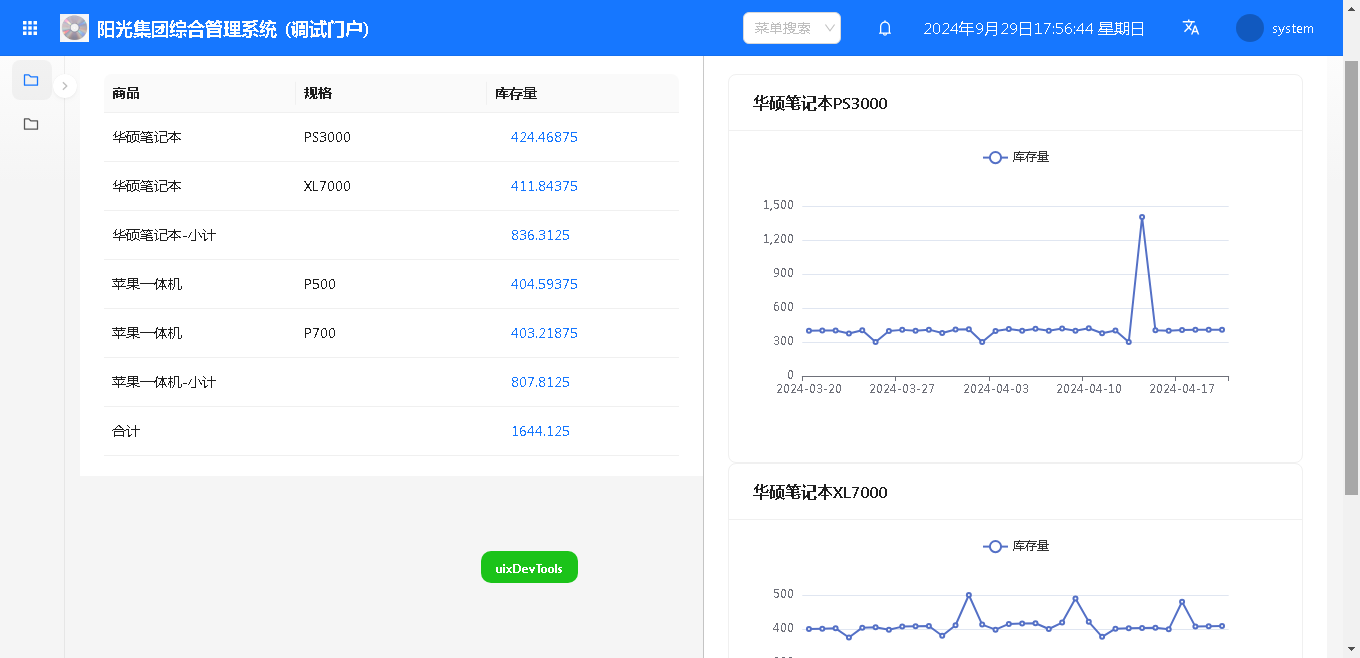Expand the sidebar with chevron arrow
Screen dimensions: 1360x658
(64, 86)
